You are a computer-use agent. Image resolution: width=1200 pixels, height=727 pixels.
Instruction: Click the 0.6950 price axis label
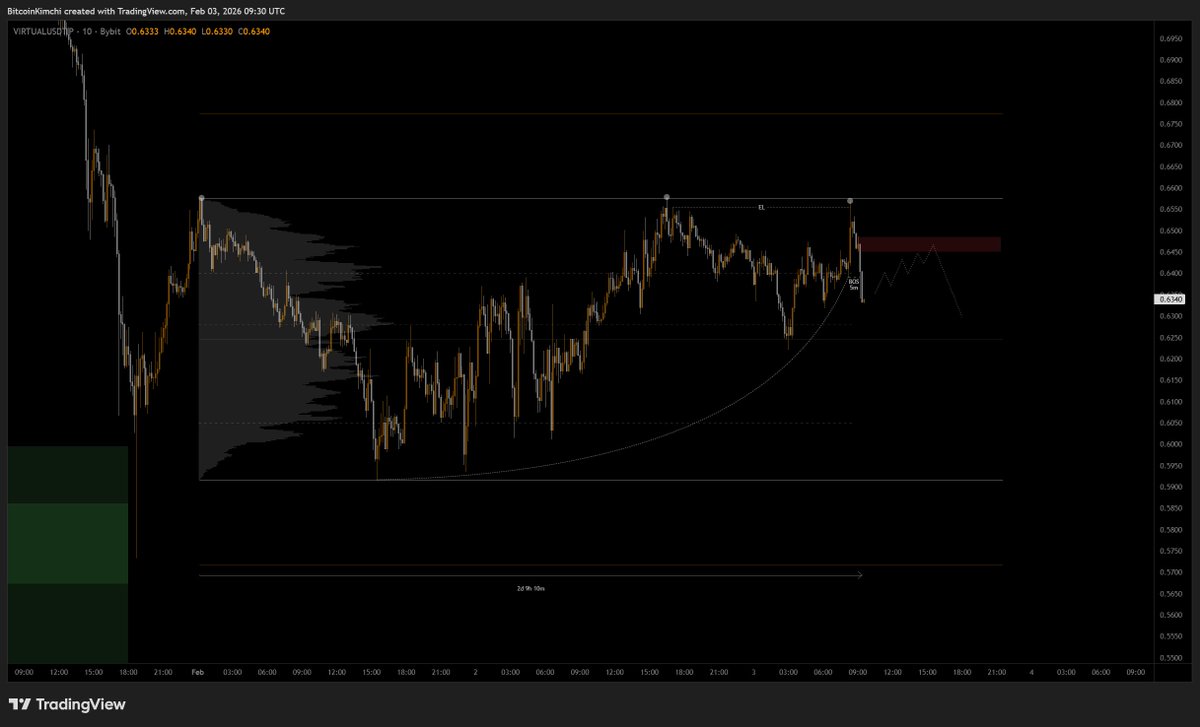(1172, 39)
